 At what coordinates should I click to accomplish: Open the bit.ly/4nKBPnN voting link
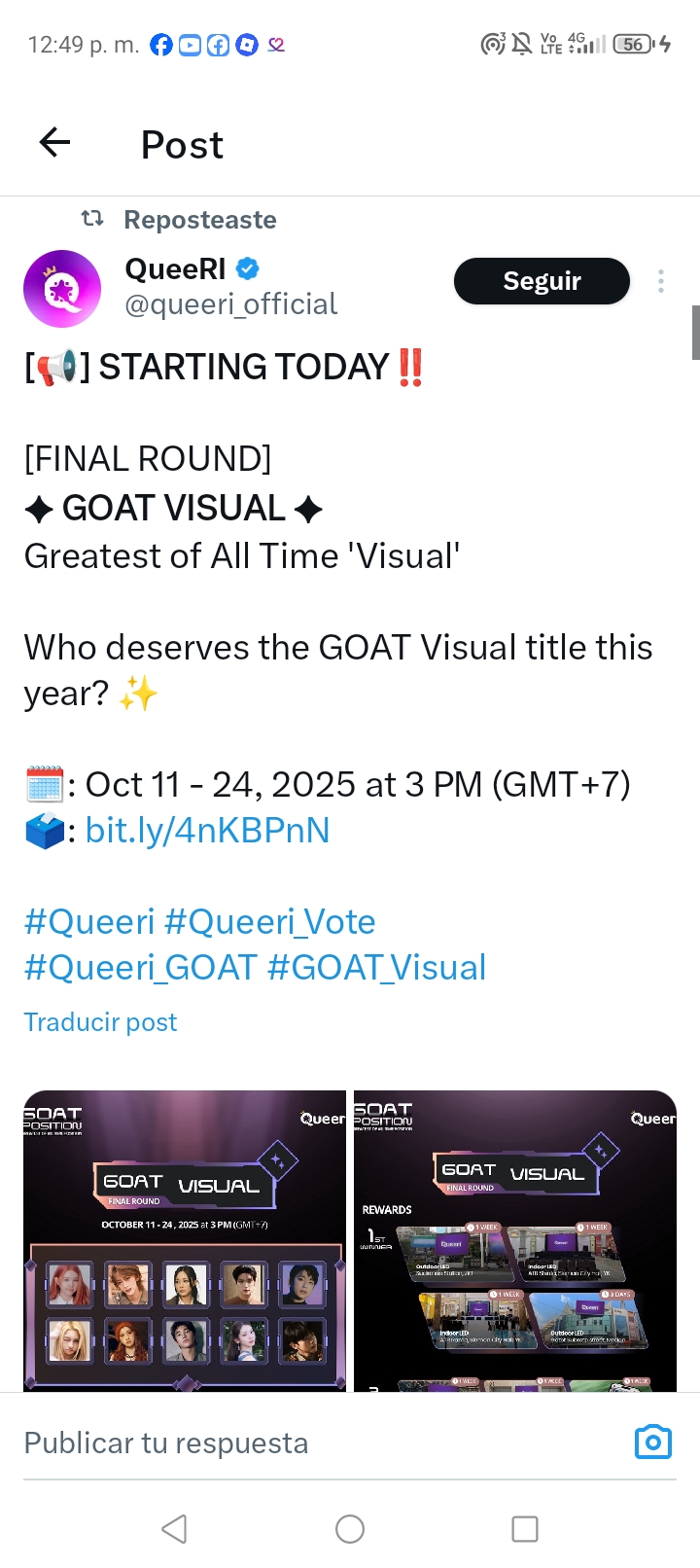(207, 830)
